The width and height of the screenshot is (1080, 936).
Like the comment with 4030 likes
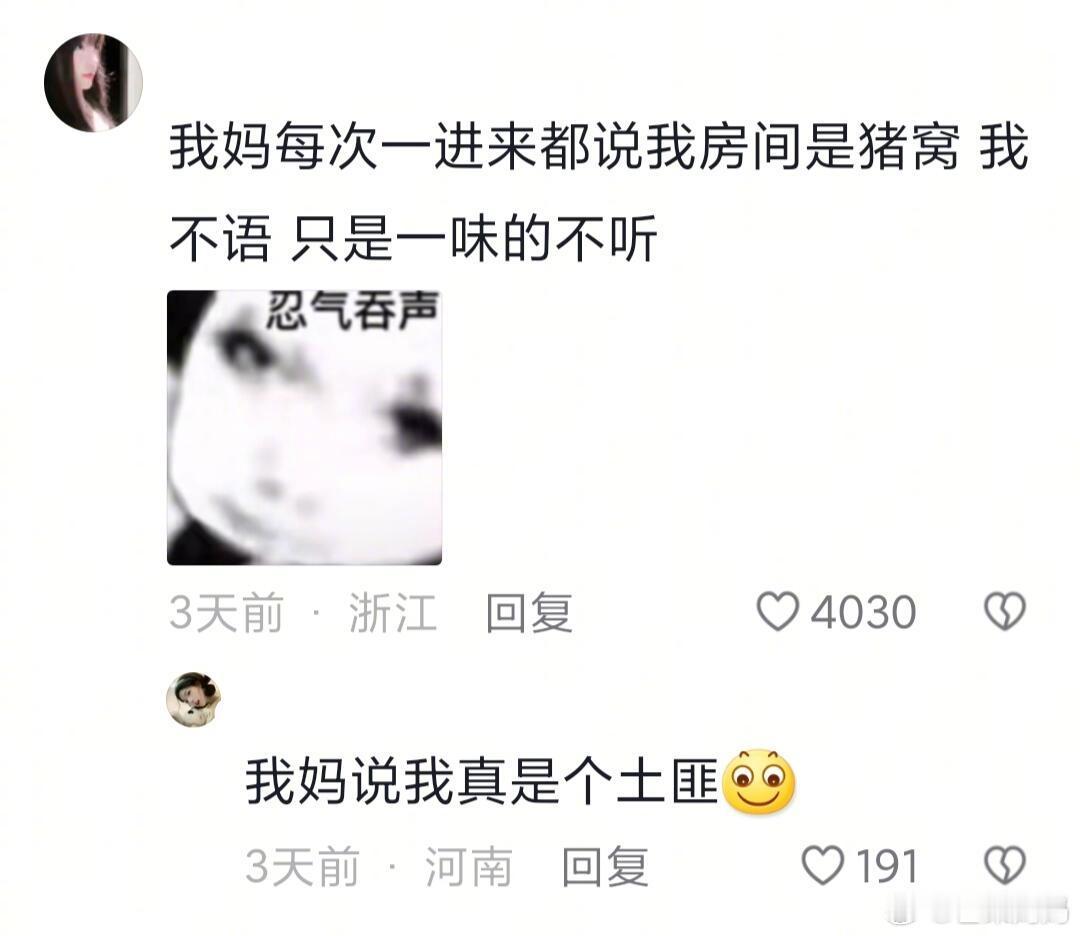(x=778, y=611)
